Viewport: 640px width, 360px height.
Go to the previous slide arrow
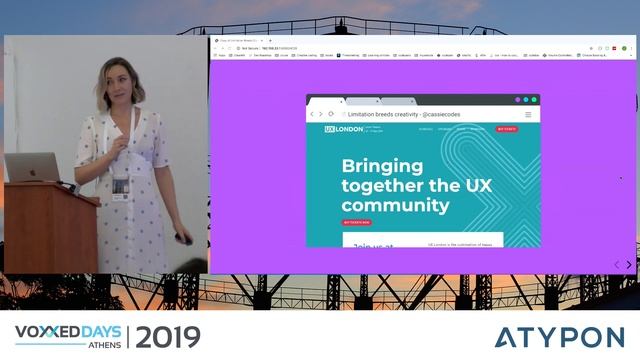point(617,265)
